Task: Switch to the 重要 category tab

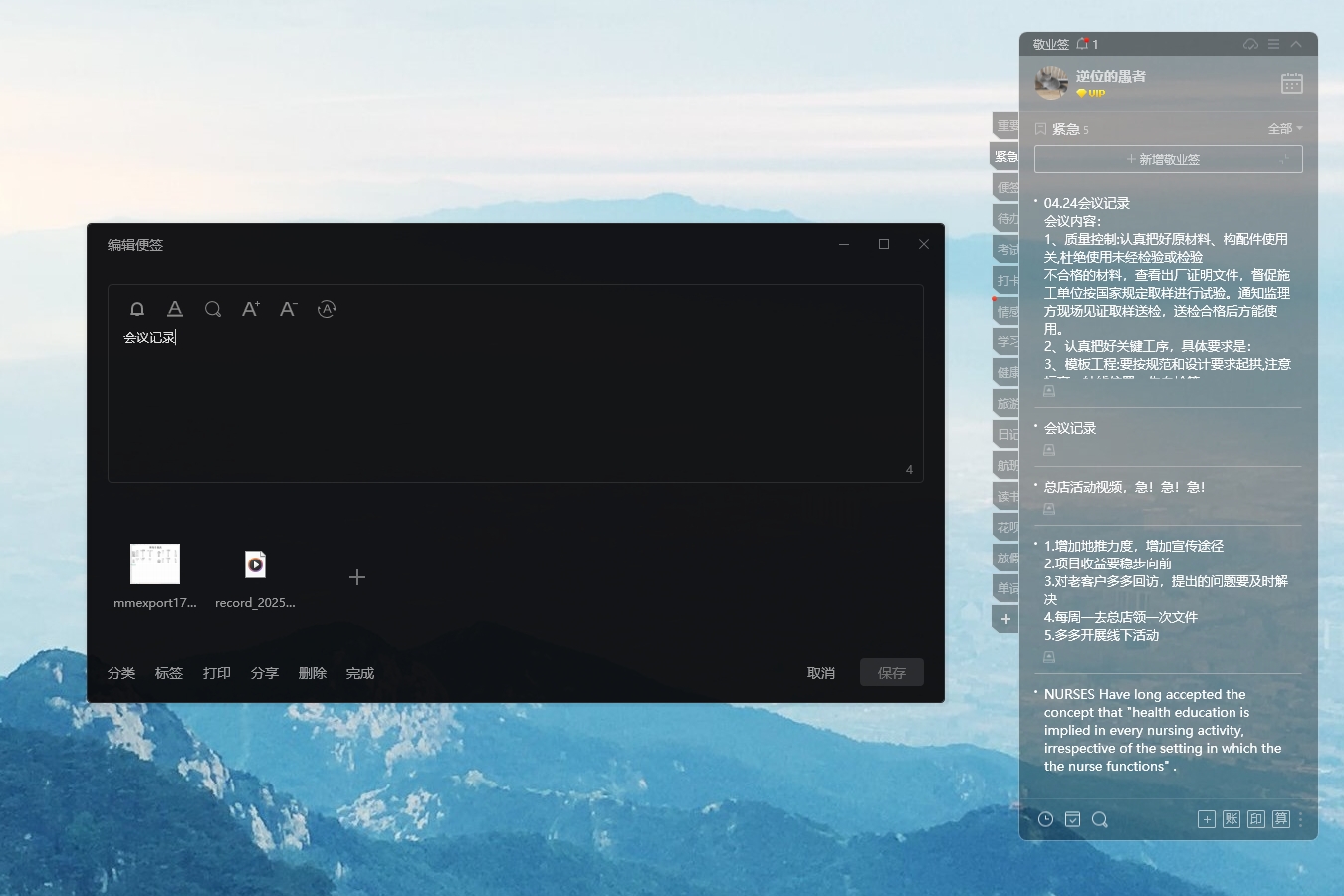Action: click(1007, 125)
